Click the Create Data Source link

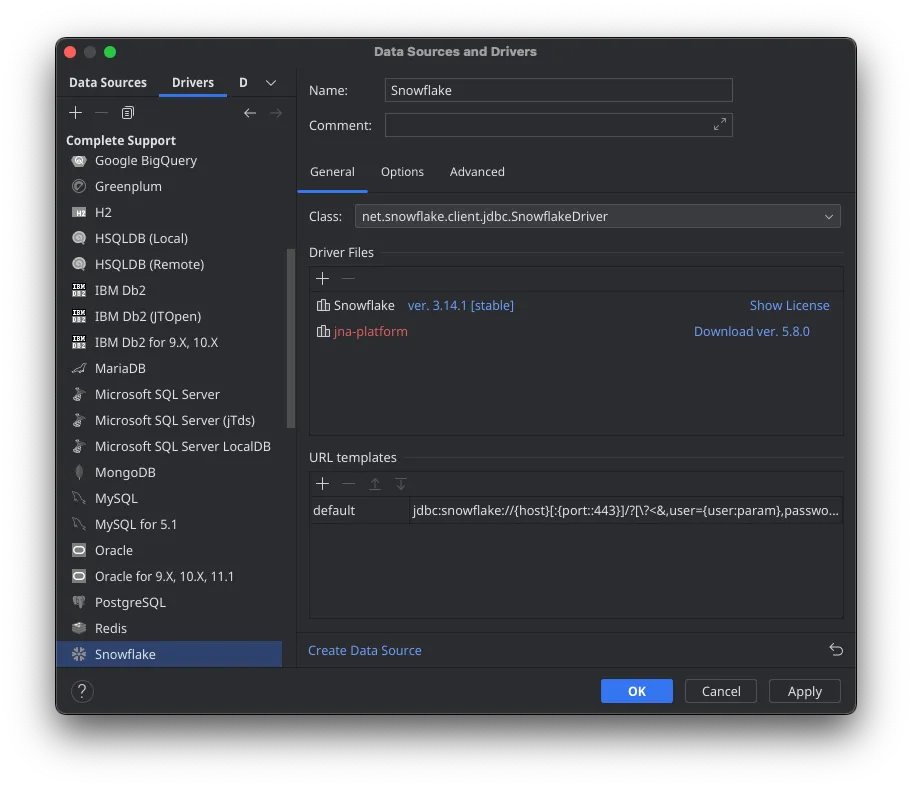pos(365,650)
